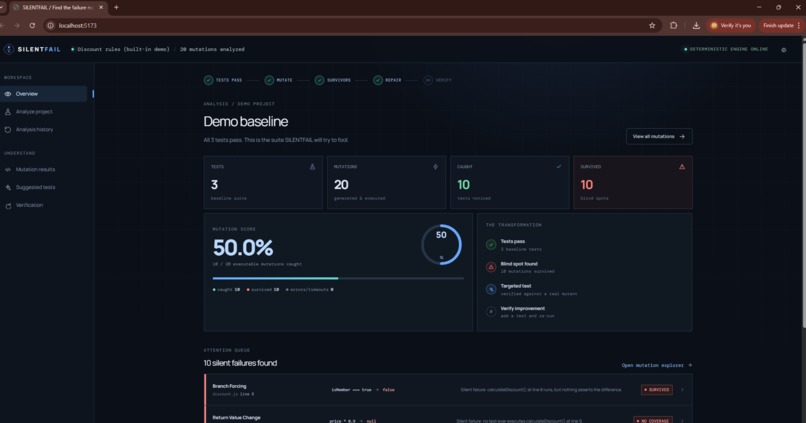Click the flask icon in Tests card
Viewport: 806px width, 423px height.
tap(312, 167)
